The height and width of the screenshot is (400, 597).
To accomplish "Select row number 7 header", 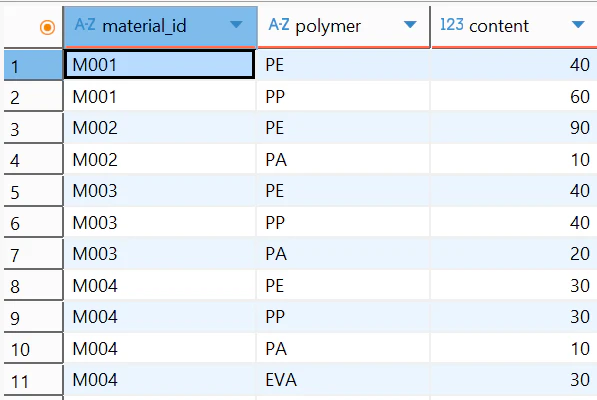I will [33, 254].
